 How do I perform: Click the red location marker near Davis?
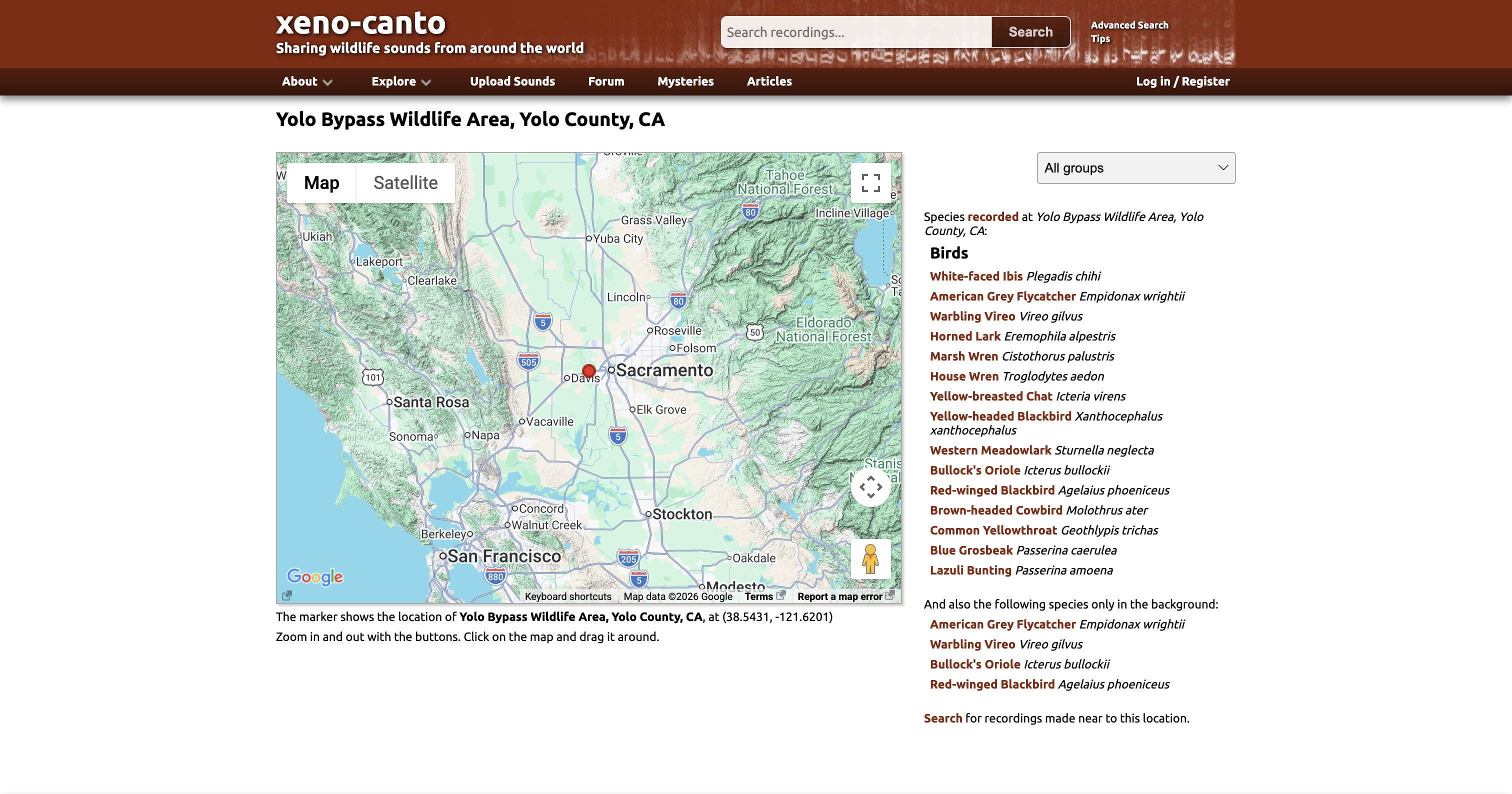pos(588,371)
